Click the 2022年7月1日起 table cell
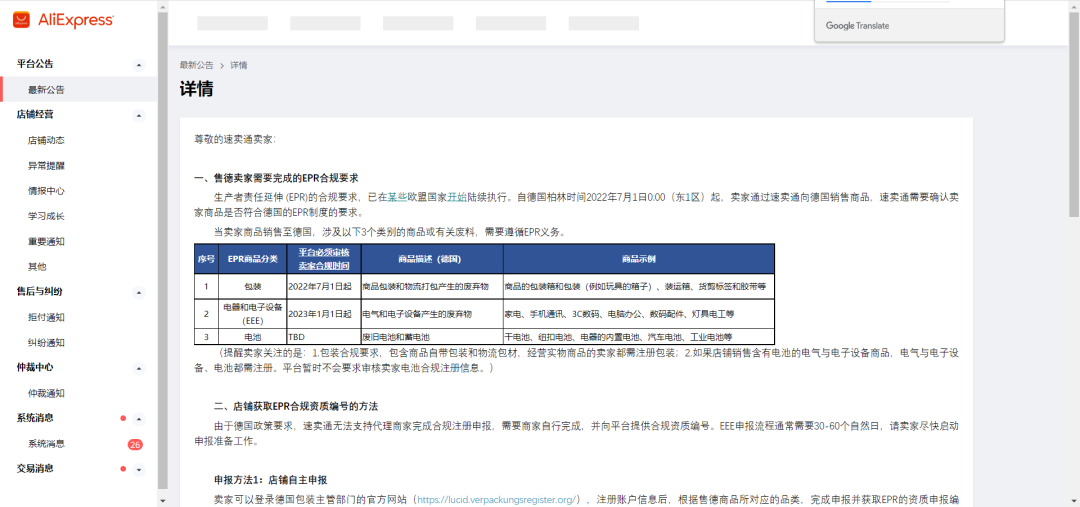 tap(324, 286)
